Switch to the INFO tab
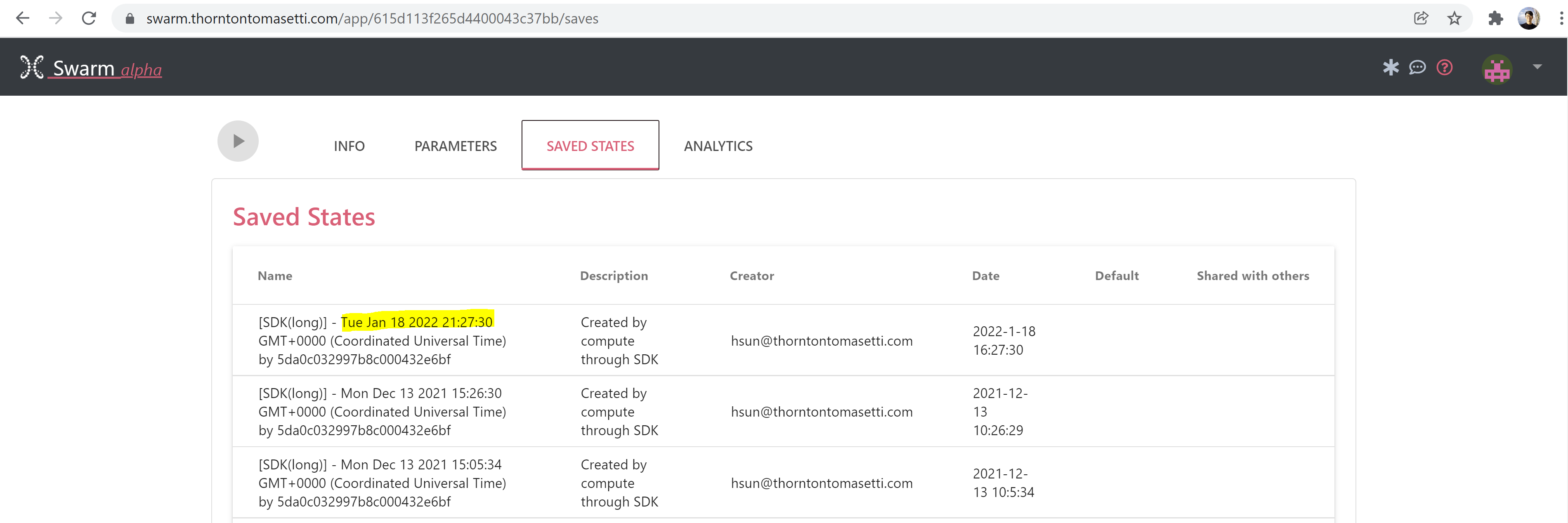This screenshot has height=523, width=1568. (349, 146)
